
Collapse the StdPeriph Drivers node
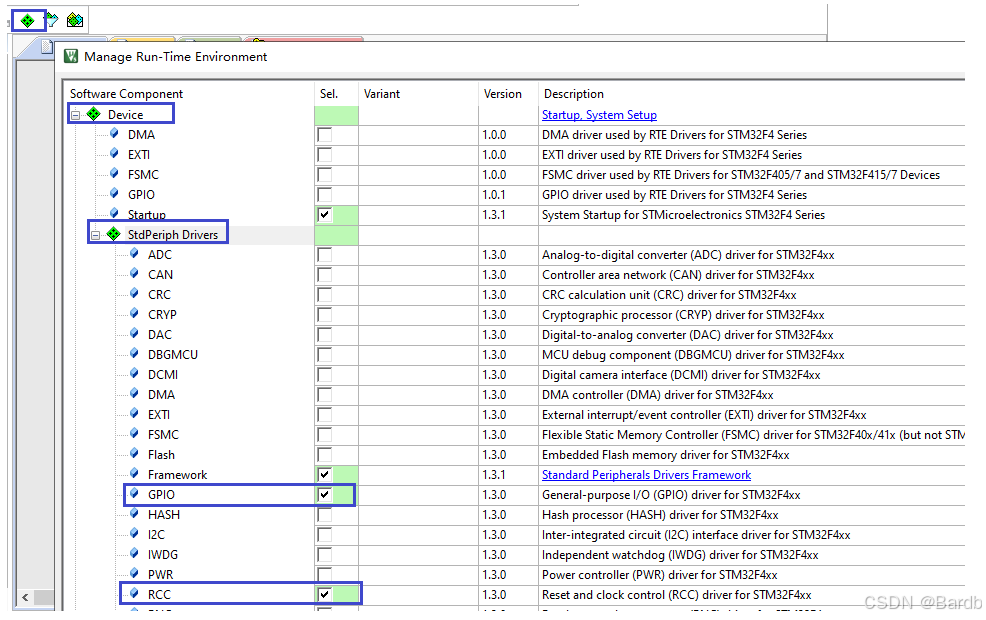[x=96, y=235]
